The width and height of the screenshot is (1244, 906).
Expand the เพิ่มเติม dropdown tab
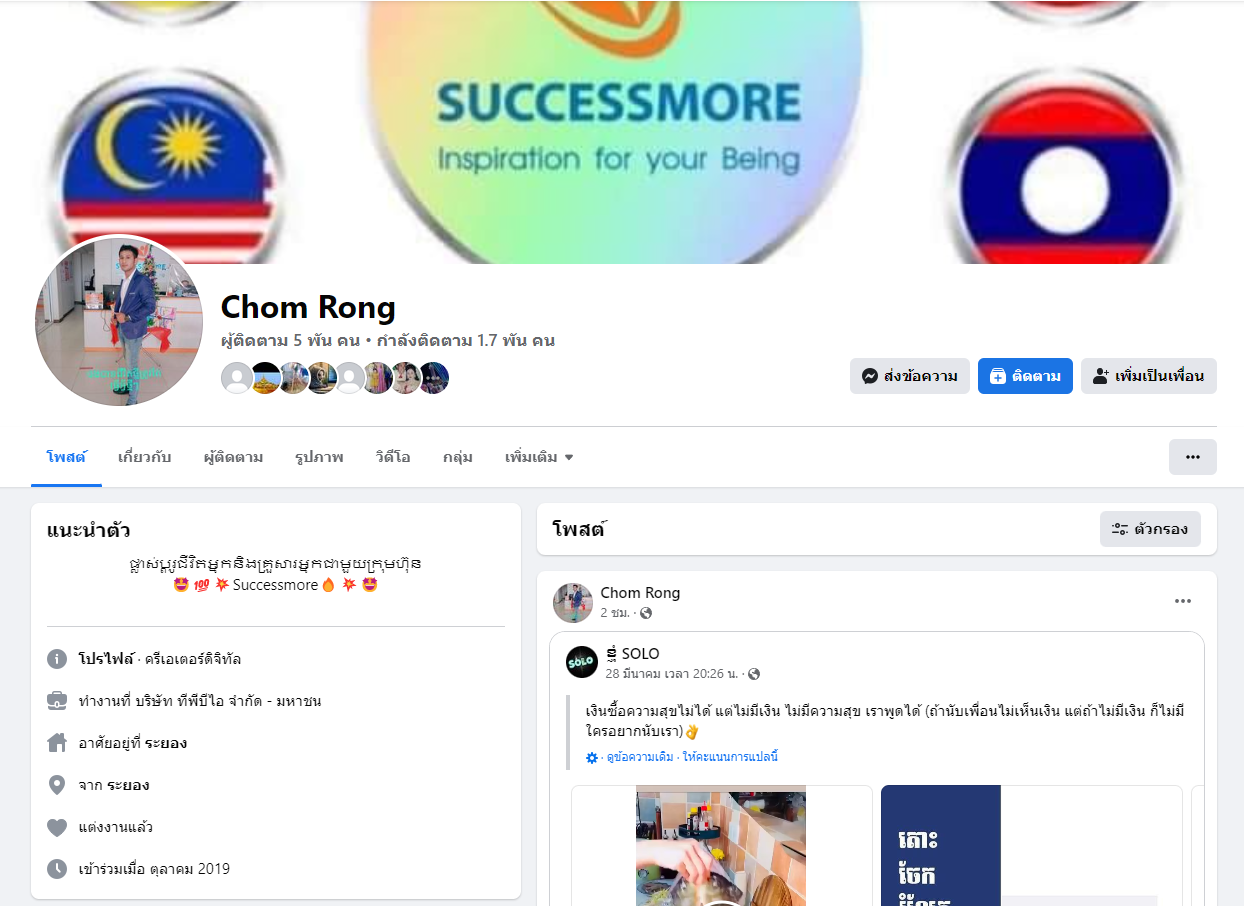(539, 457)
